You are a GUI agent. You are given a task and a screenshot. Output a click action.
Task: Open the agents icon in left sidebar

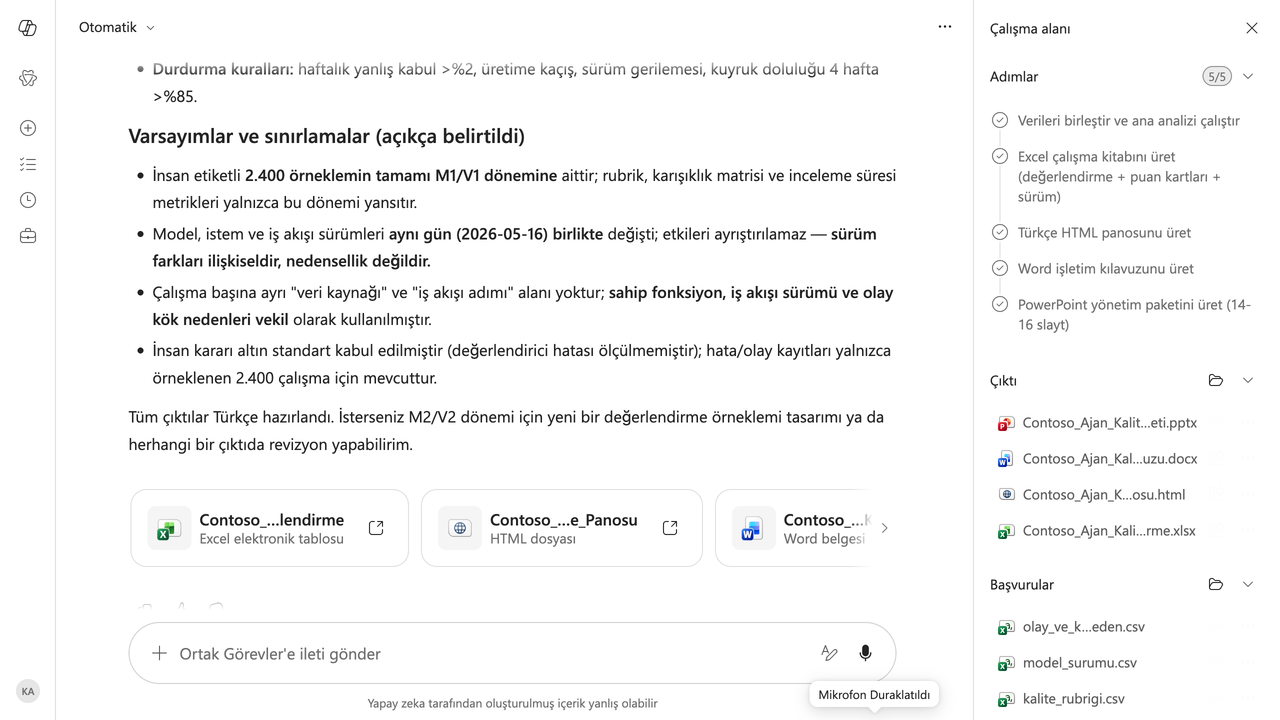click(28, 79)
